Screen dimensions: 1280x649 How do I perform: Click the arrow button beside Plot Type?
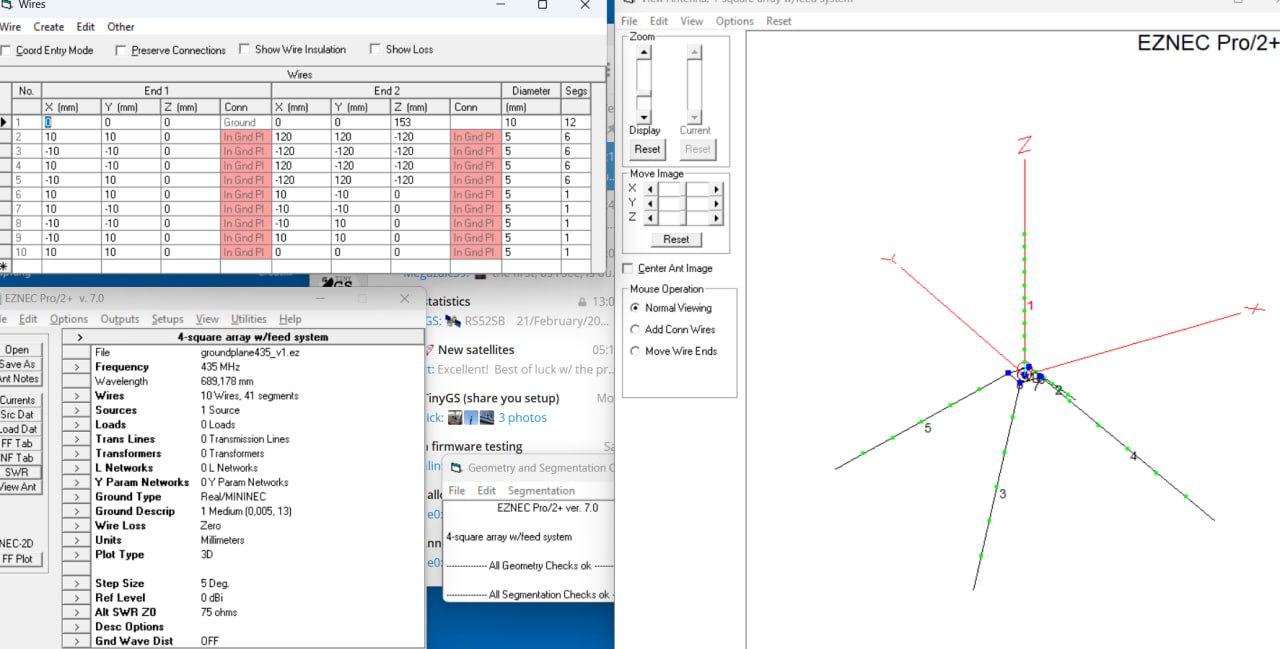coord(76,555)
